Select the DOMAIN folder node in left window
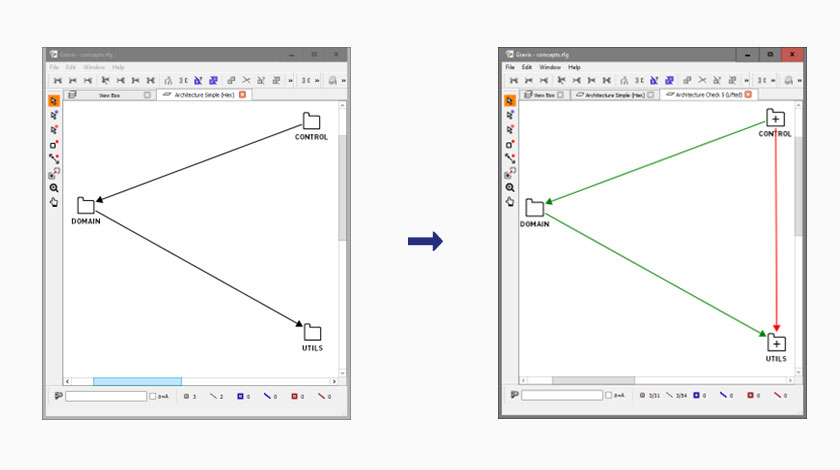 pyautogui.click(x=86, y=205)
